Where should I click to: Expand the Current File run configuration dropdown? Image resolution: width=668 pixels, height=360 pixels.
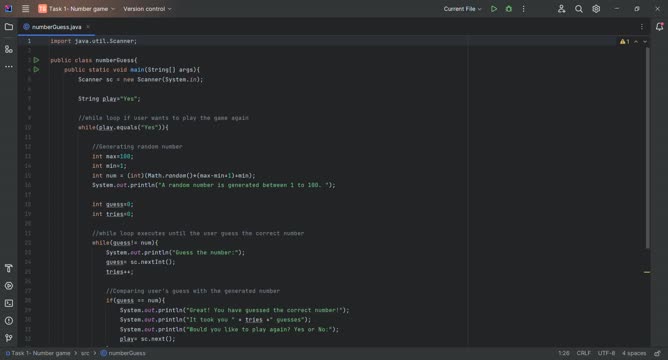tap(462, 9)
